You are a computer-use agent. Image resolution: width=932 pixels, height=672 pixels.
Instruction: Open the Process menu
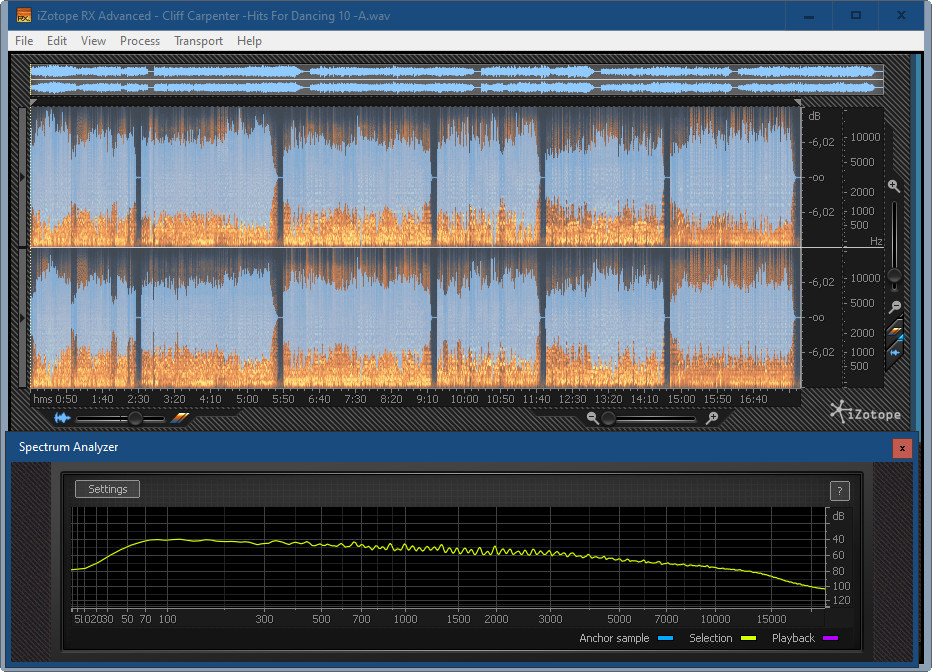[139, 41]
